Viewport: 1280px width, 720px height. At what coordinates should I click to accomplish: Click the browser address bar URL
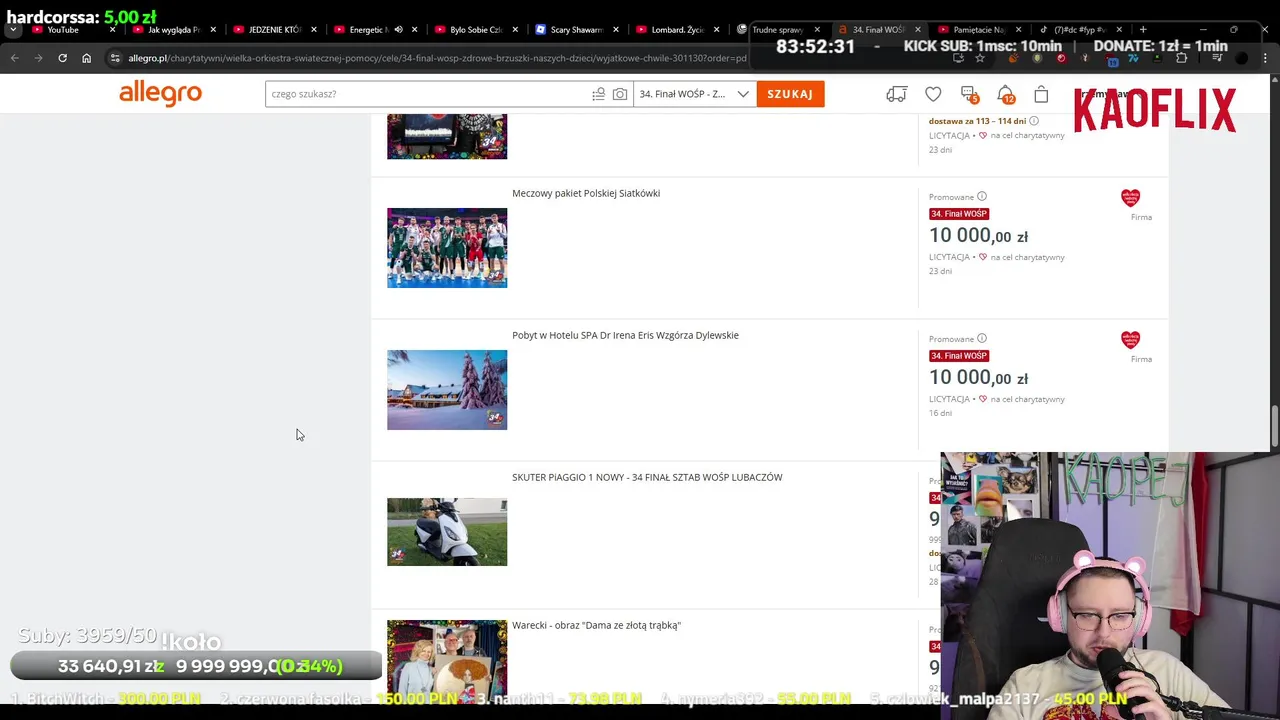(x=437, y=58)
